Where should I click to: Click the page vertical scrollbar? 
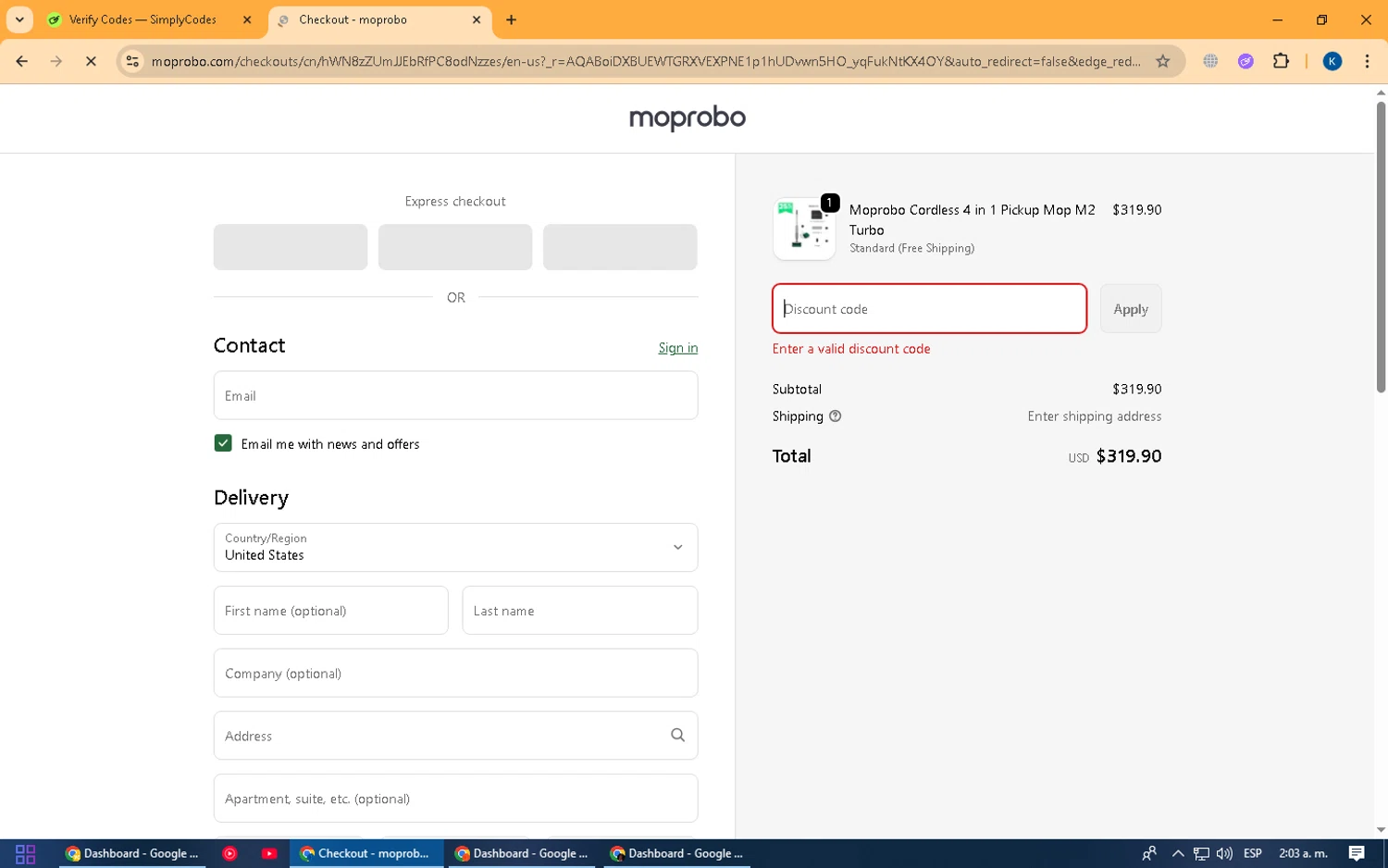pyautogui.click(x=1381, y=246)
